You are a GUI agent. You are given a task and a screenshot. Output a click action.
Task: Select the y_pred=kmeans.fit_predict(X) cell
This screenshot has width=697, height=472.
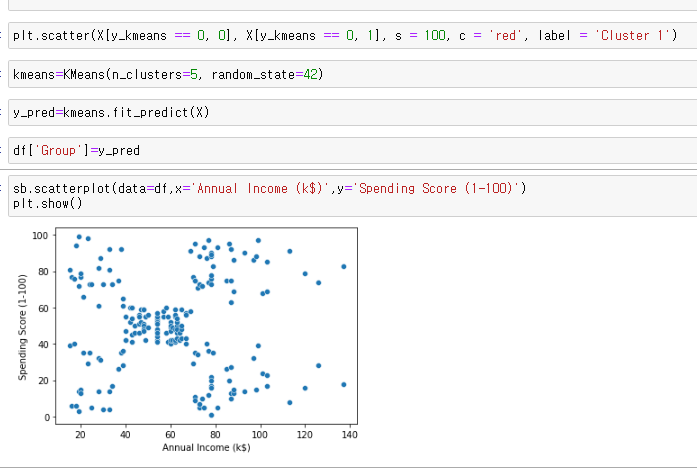(353, 112)
